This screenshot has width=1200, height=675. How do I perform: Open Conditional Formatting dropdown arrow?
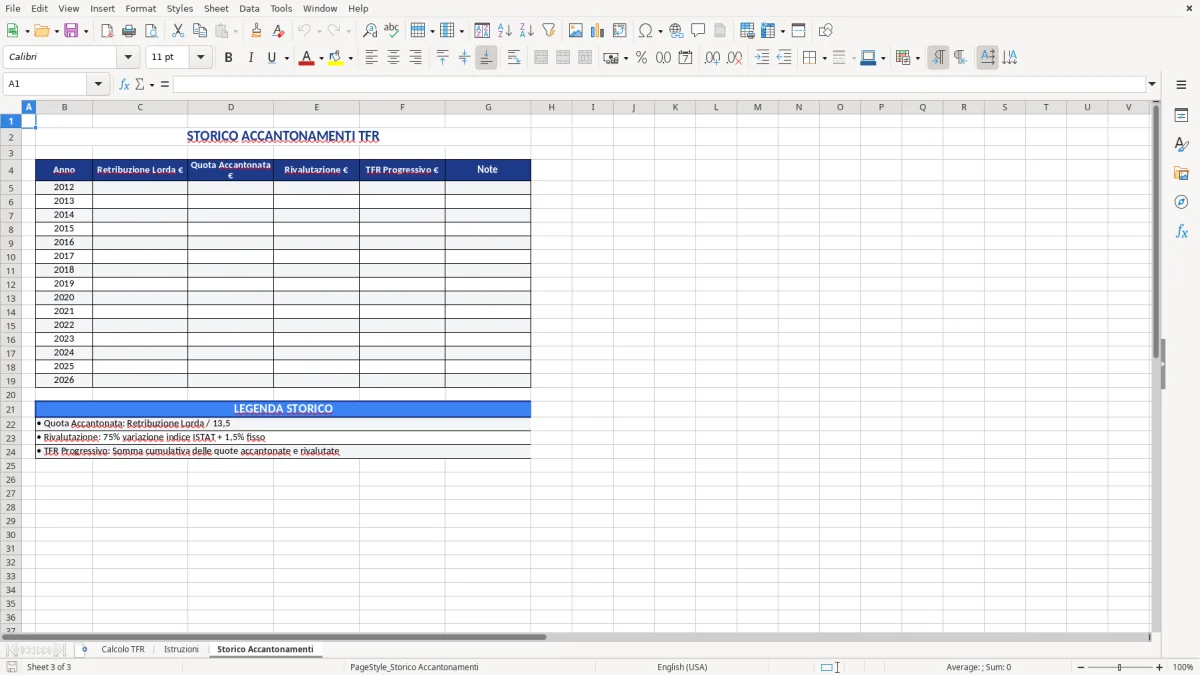[917, 58]
